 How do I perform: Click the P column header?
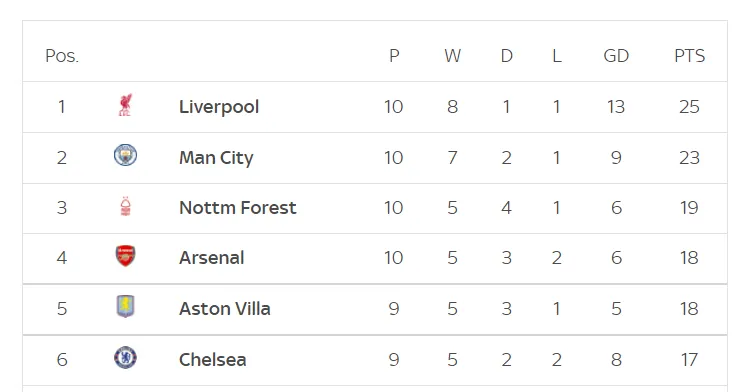tap(394, 56)
